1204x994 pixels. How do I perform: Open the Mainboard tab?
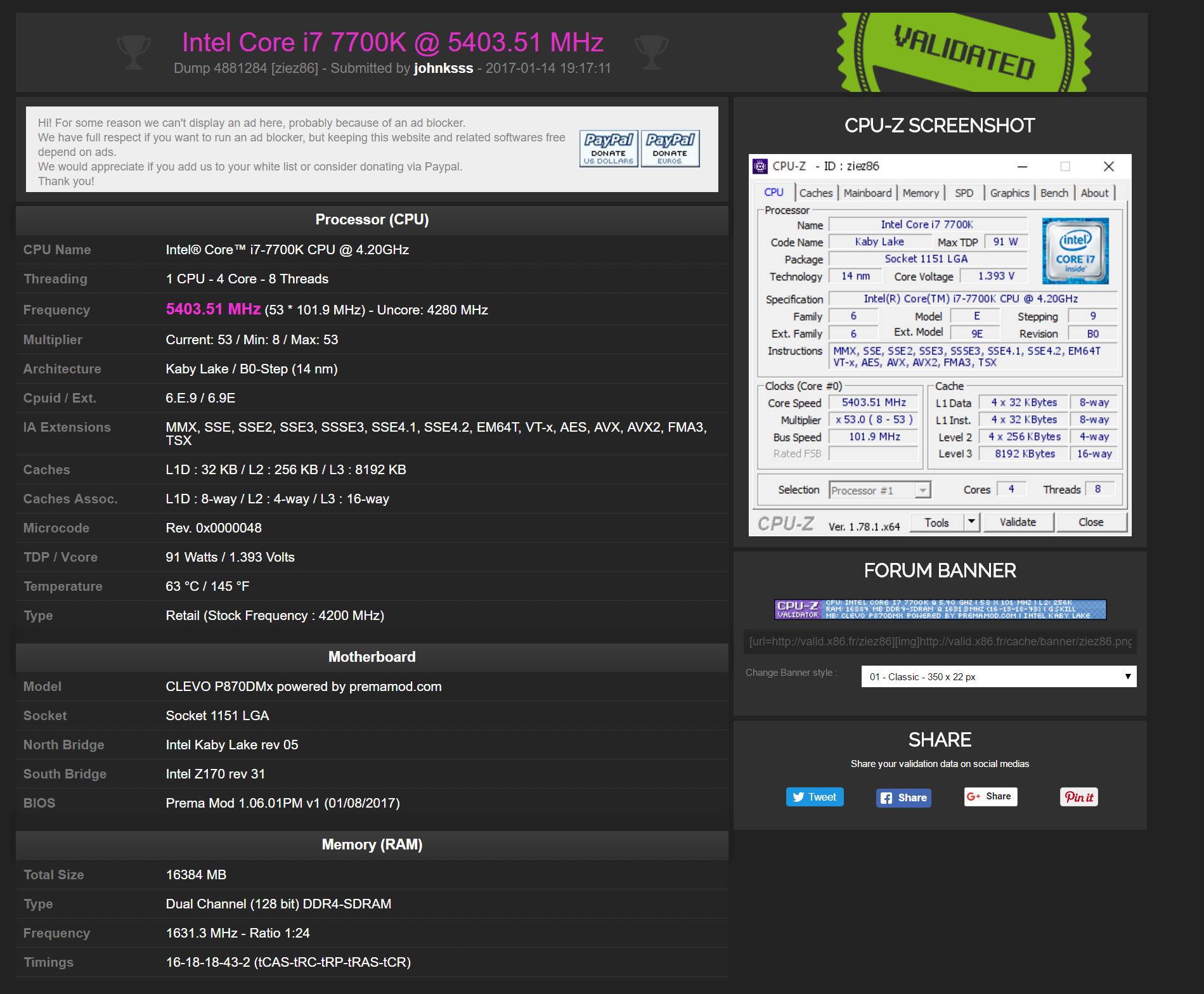867,193
